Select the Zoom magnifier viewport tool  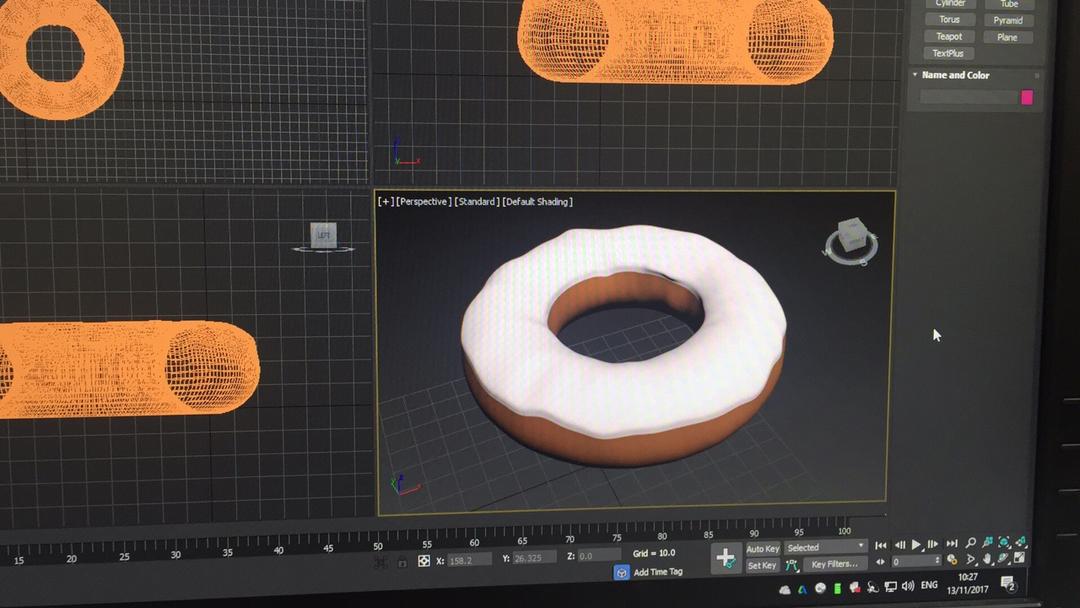970,543
